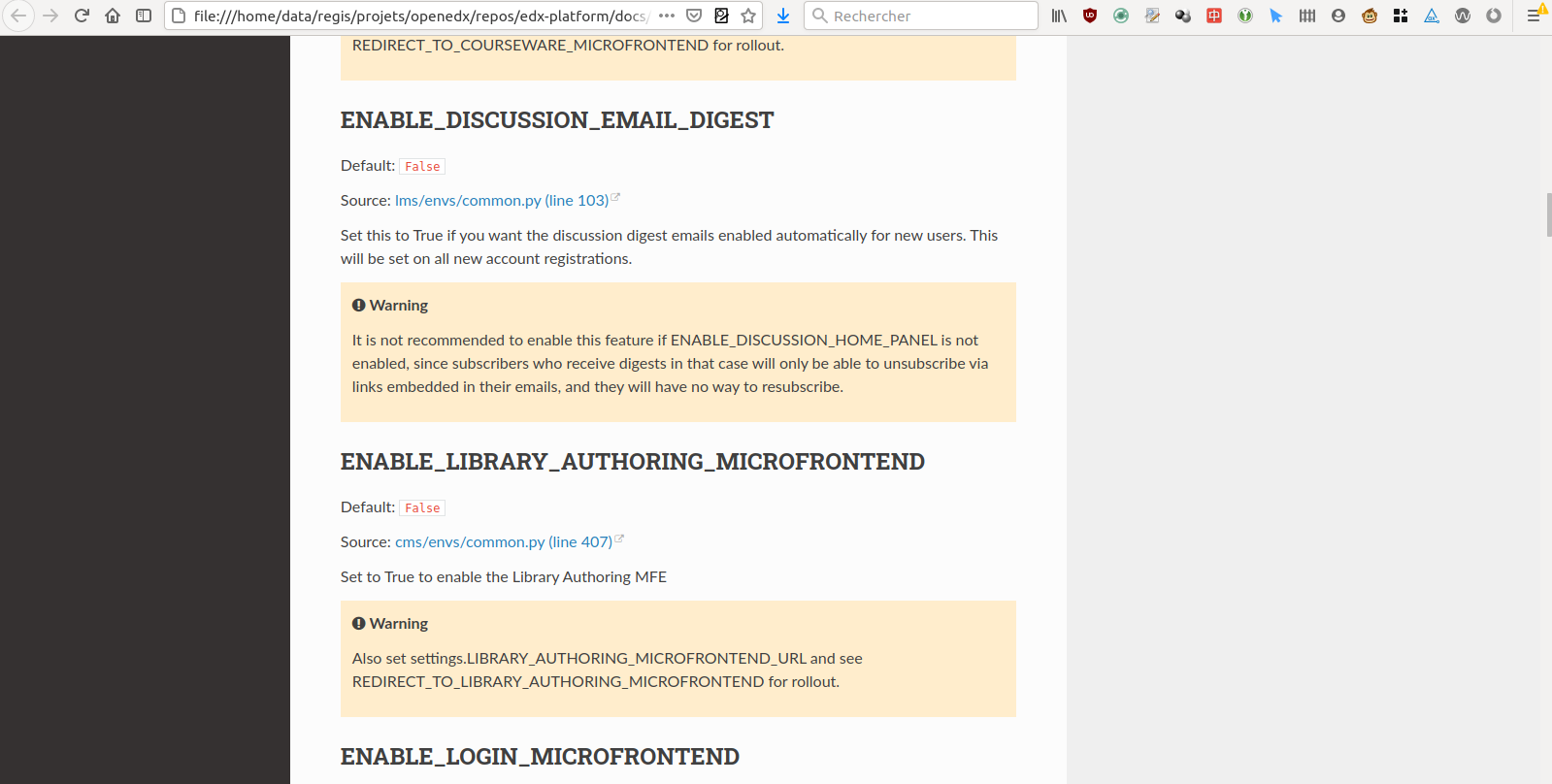Open the notepad with magnifier extension
Viewport: 1552px width, 784px height.
(1152, 16)
